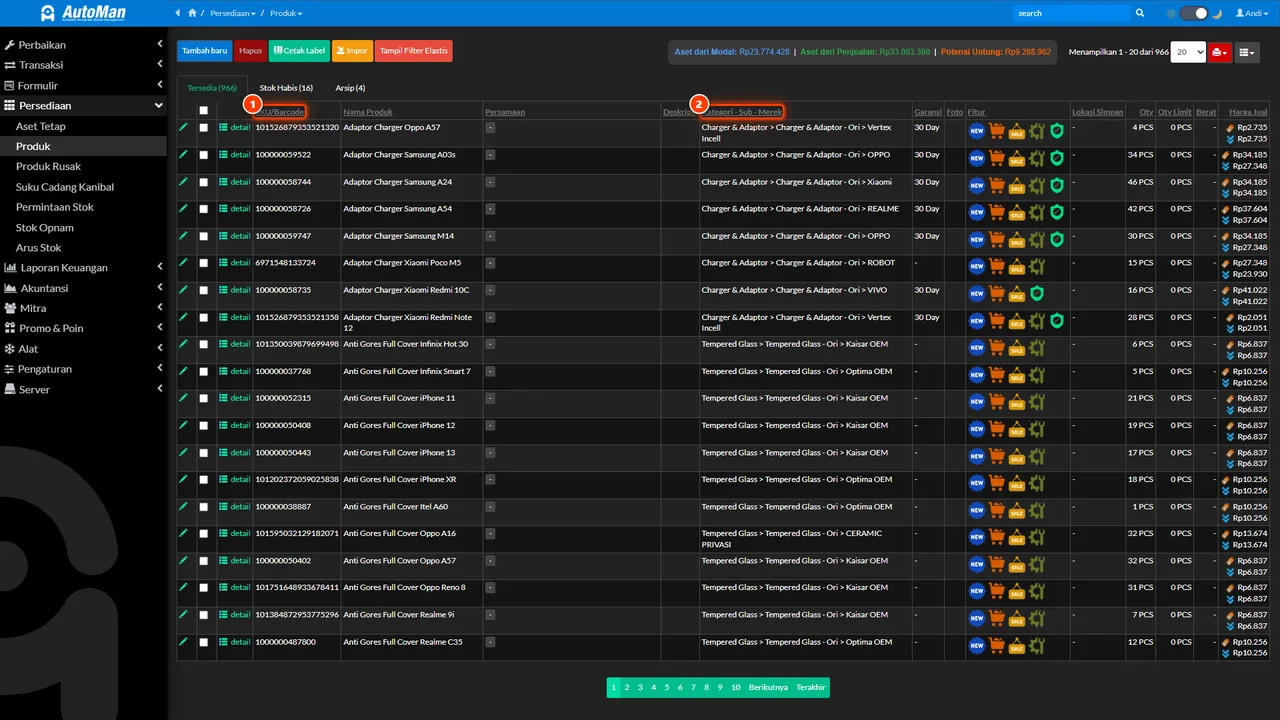Check the box for Anti Gores Full Cover Infinix Smart 7
The height and width of the screenshot is (720, 1280).
[x=204, y=371]
